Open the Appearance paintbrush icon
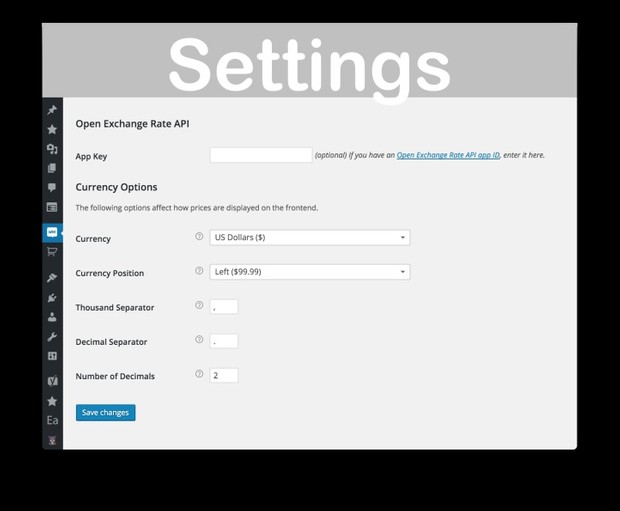This screenshot has width=620, height=511. point(52,278)
